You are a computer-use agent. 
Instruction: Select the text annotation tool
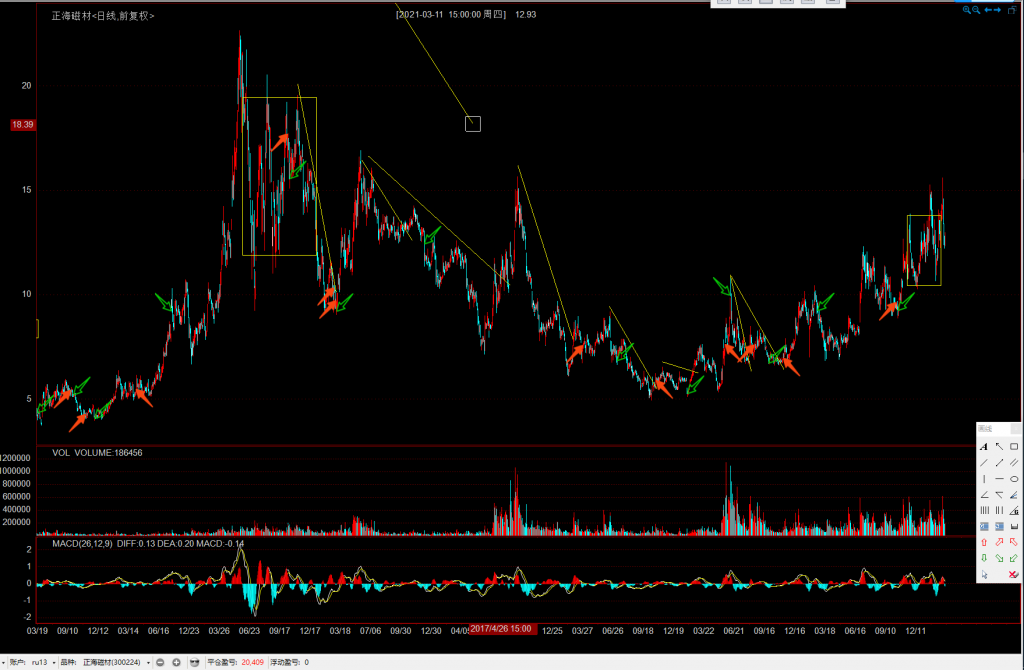pyautogui.click(x=984, y=447)
